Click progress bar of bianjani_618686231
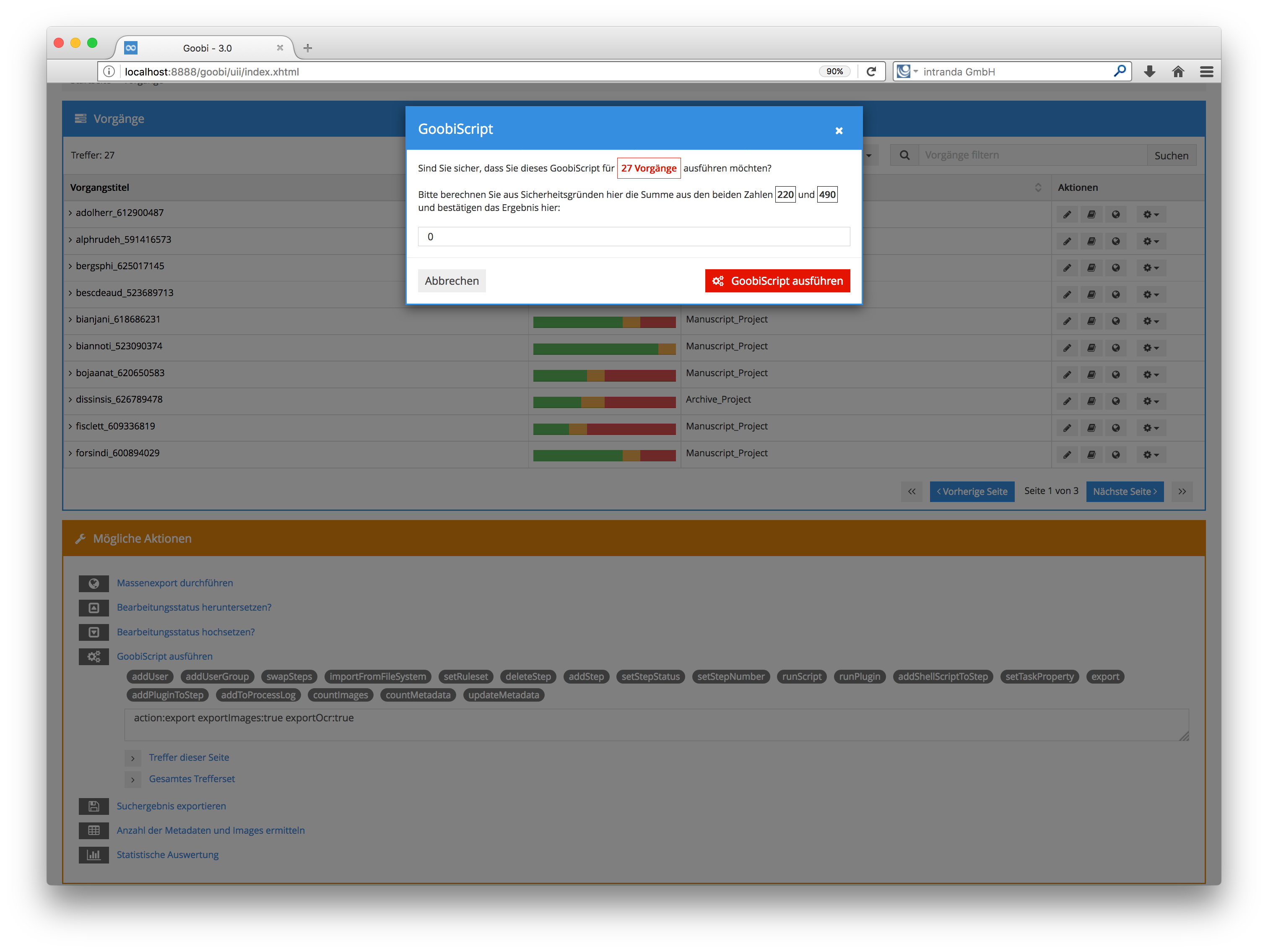The image size is (1268, 952). (x=604, y=323)
